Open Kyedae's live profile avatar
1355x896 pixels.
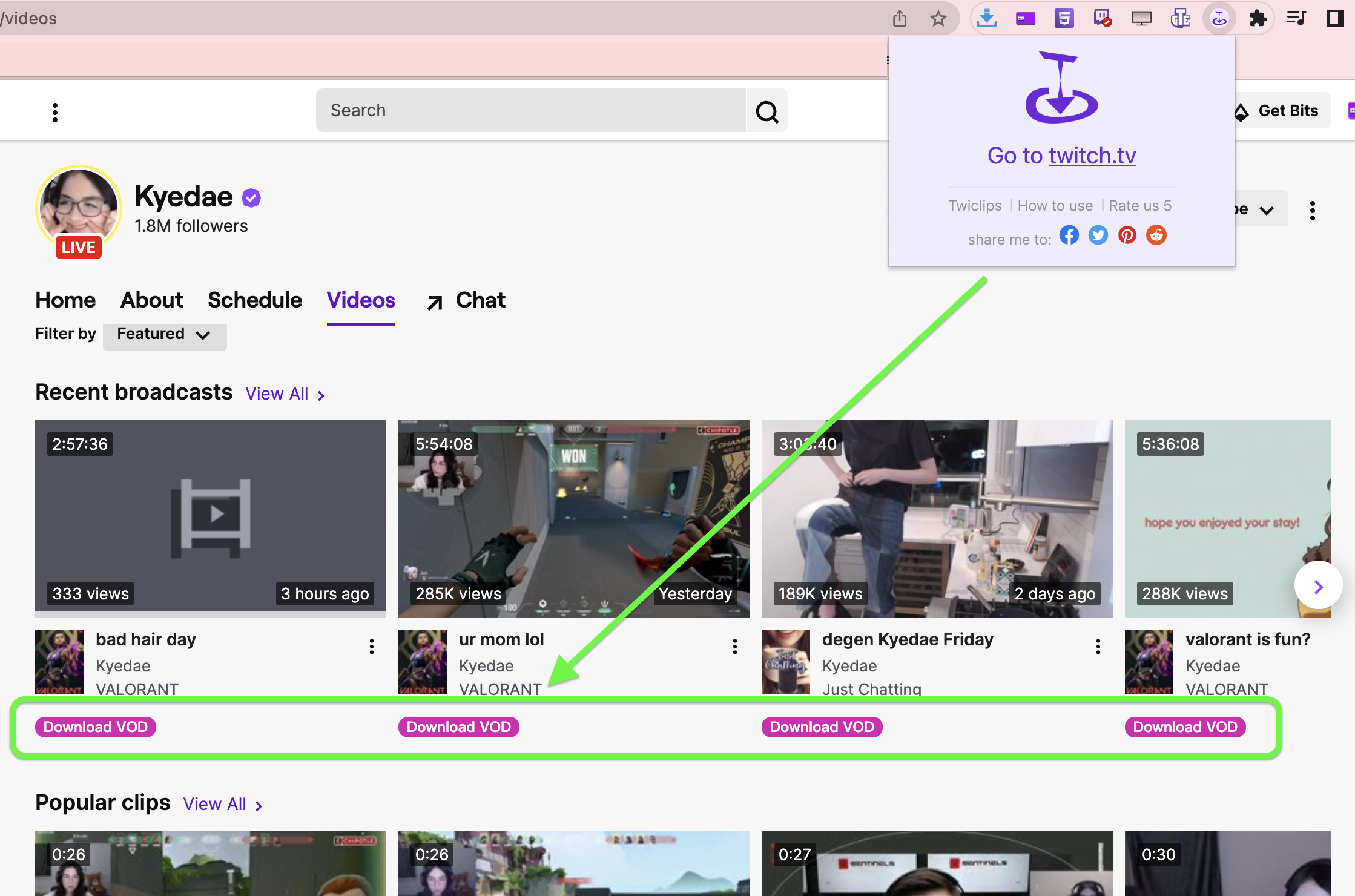(x=78, y=209)
